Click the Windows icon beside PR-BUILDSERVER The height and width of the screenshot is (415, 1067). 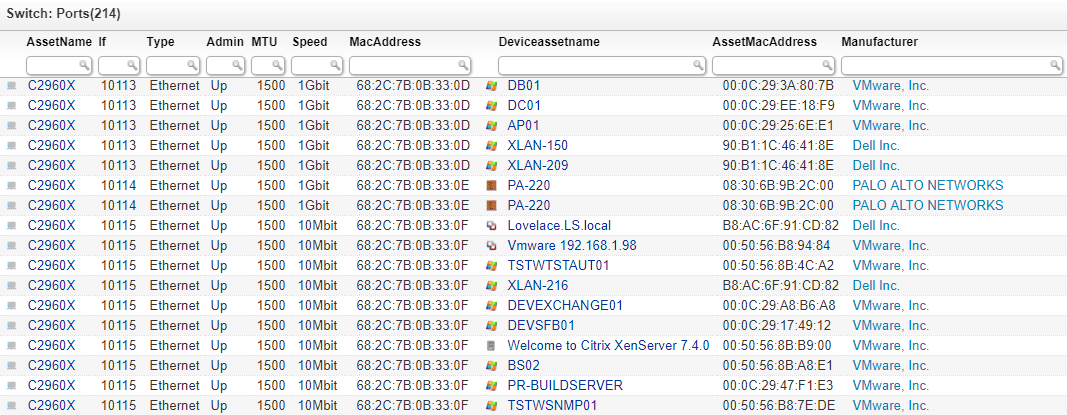tap(491, 386)
